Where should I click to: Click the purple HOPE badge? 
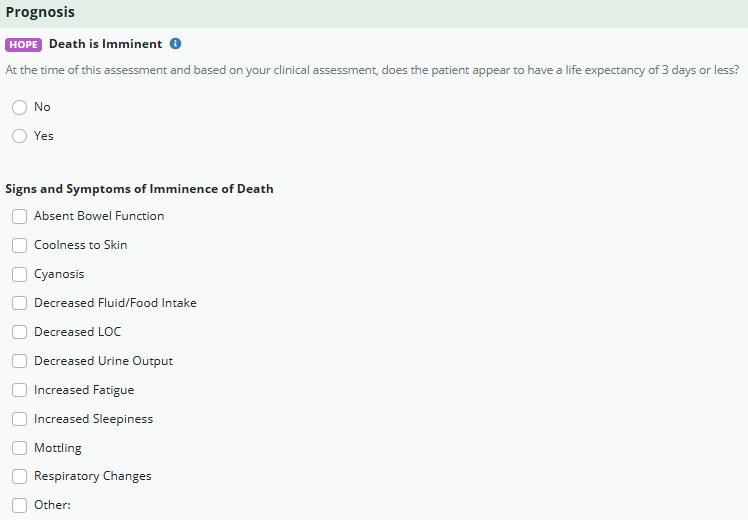[23, 44]
